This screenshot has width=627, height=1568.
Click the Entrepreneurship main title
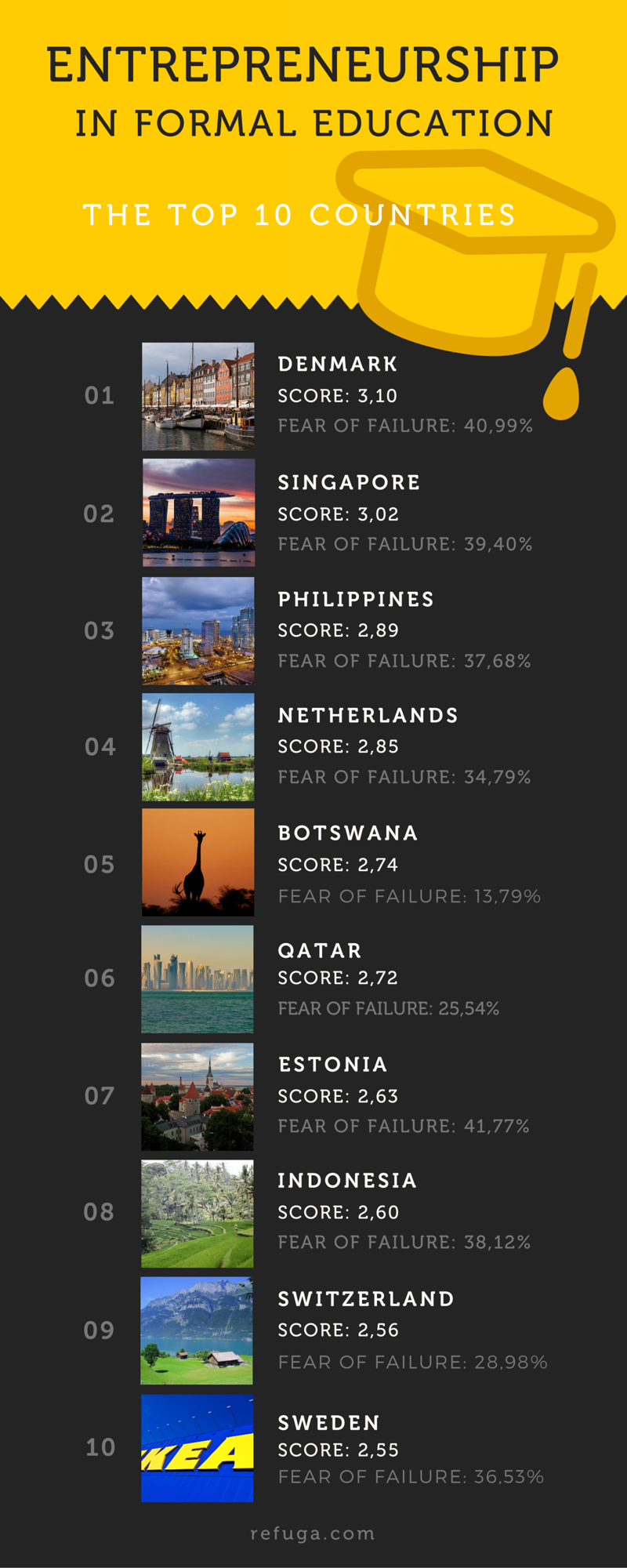click(x=303, y=65)
